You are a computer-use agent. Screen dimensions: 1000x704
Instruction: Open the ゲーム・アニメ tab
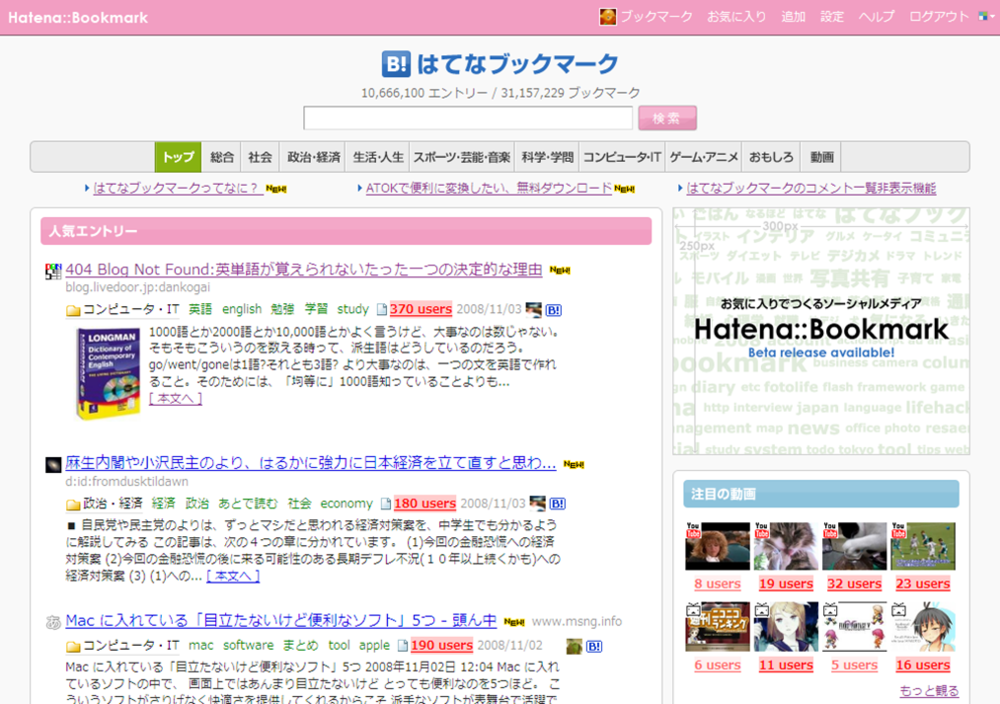[x=703, y=158]
